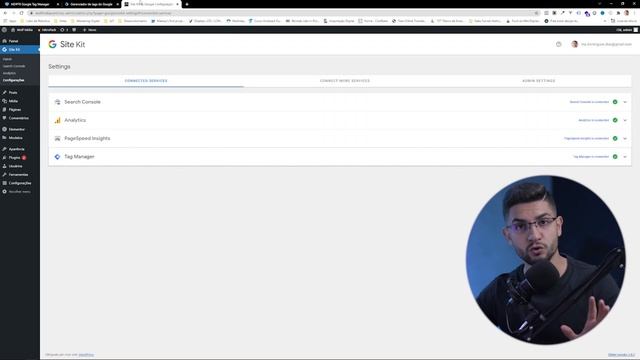Open the Aparência sidebar menu
Image resolution: width=640 pixels, height=360 pixels.
[16, 149]
